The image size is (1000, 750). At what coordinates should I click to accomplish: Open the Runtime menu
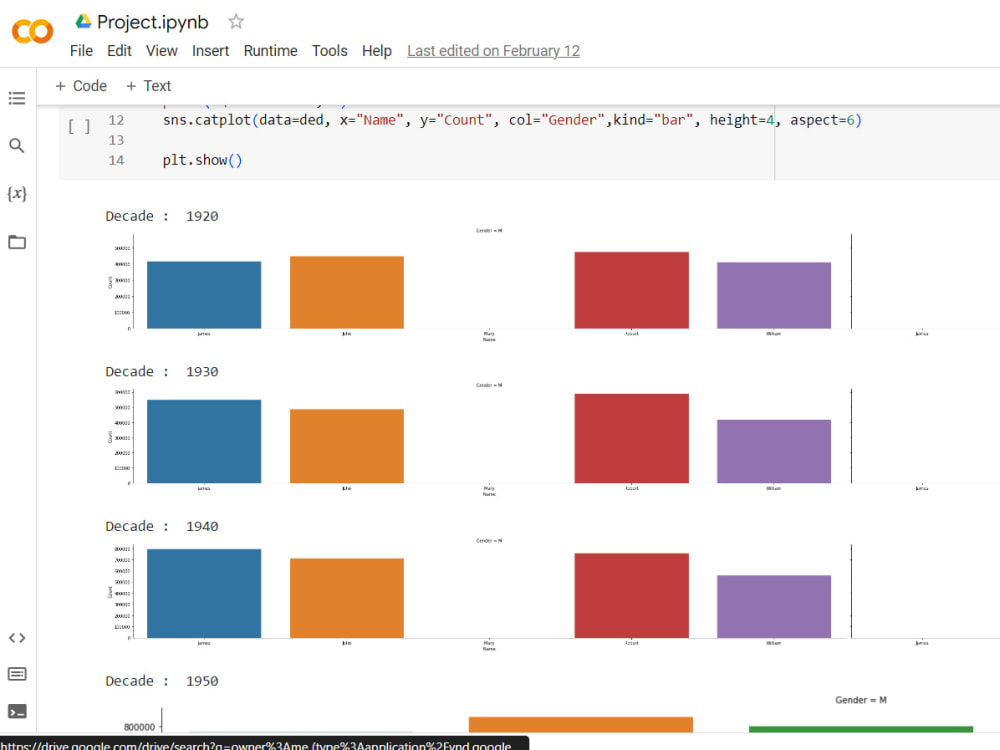(x=270, y=50)
